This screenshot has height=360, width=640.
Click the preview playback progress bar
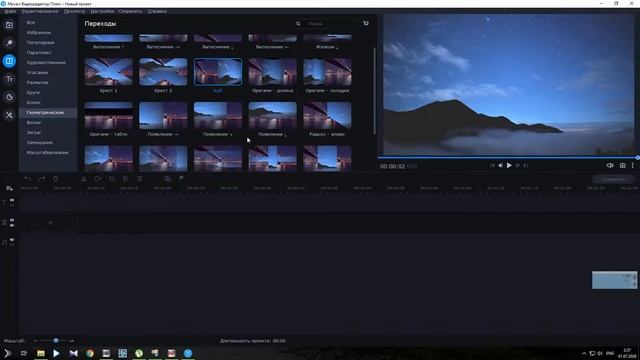508,157
